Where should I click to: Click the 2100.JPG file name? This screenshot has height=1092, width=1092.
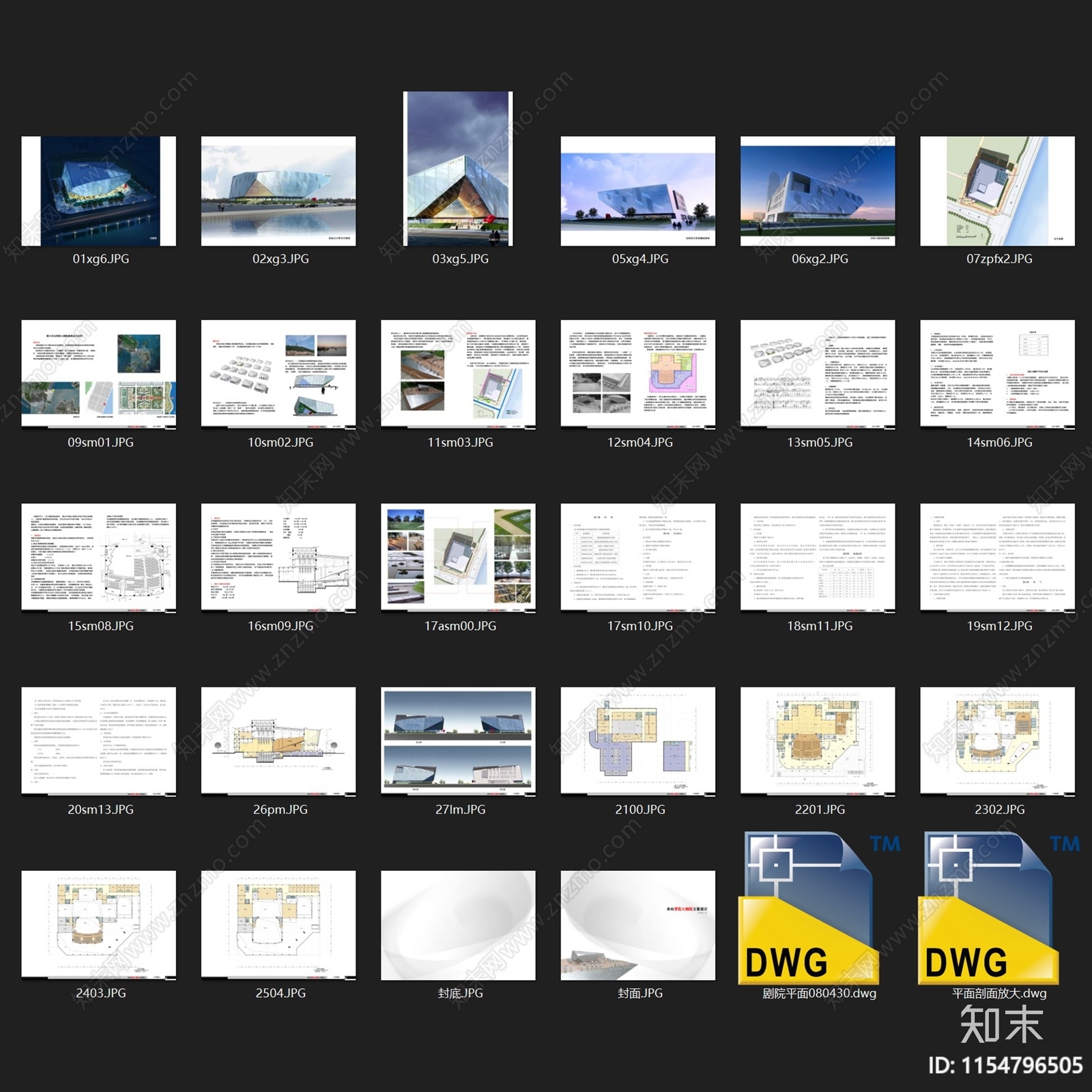pos(640,809)
